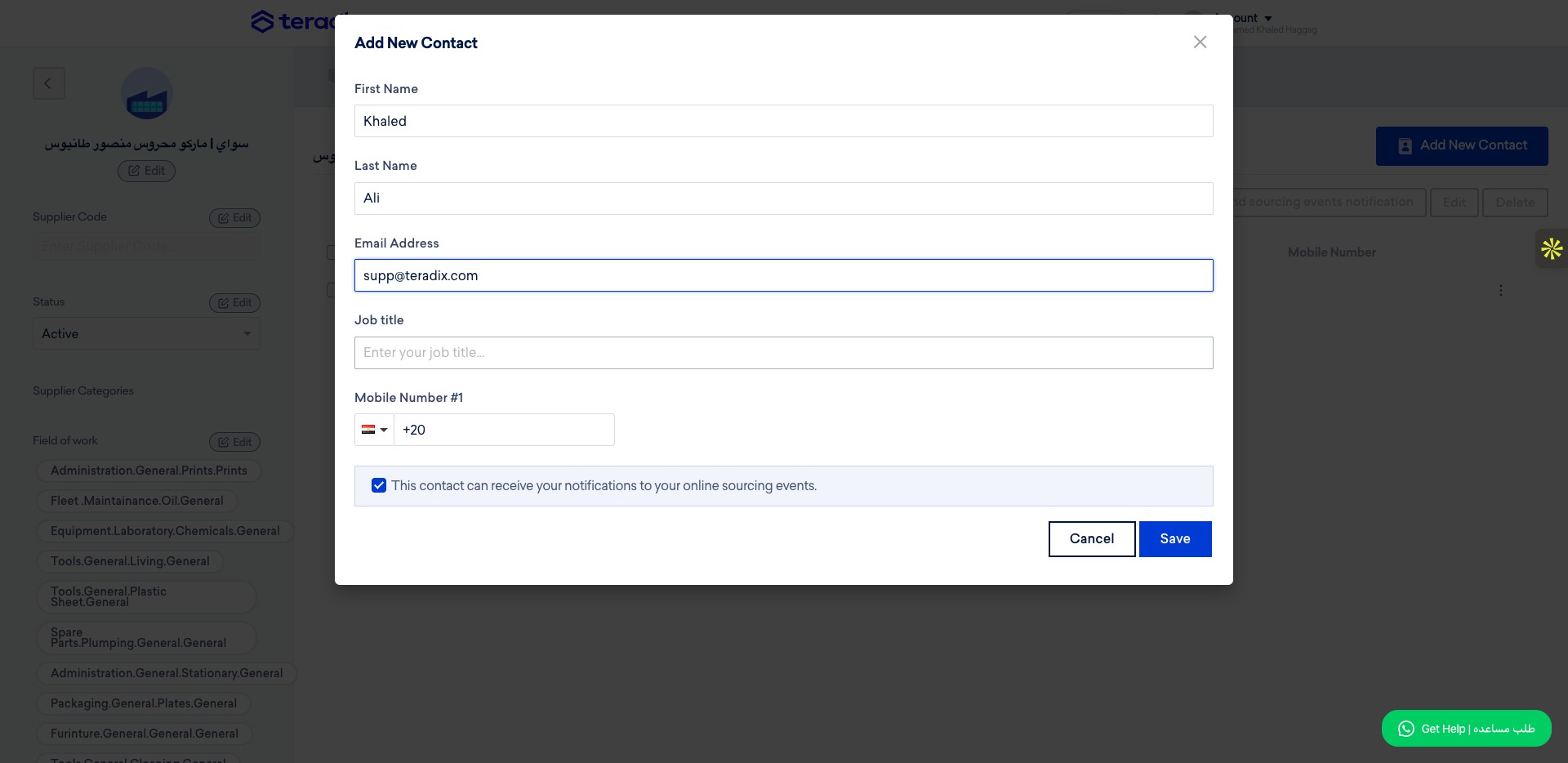Edit the Field of work section
1568x763 pixels.
234,442
